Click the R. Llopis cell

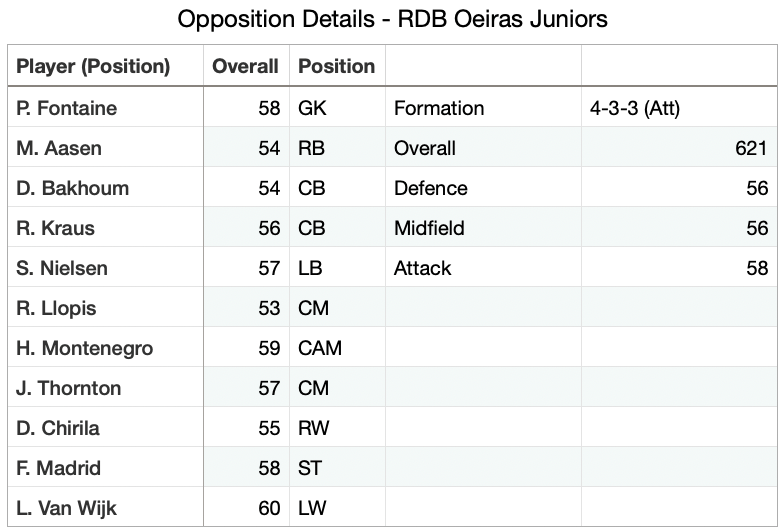pos(58,308)
